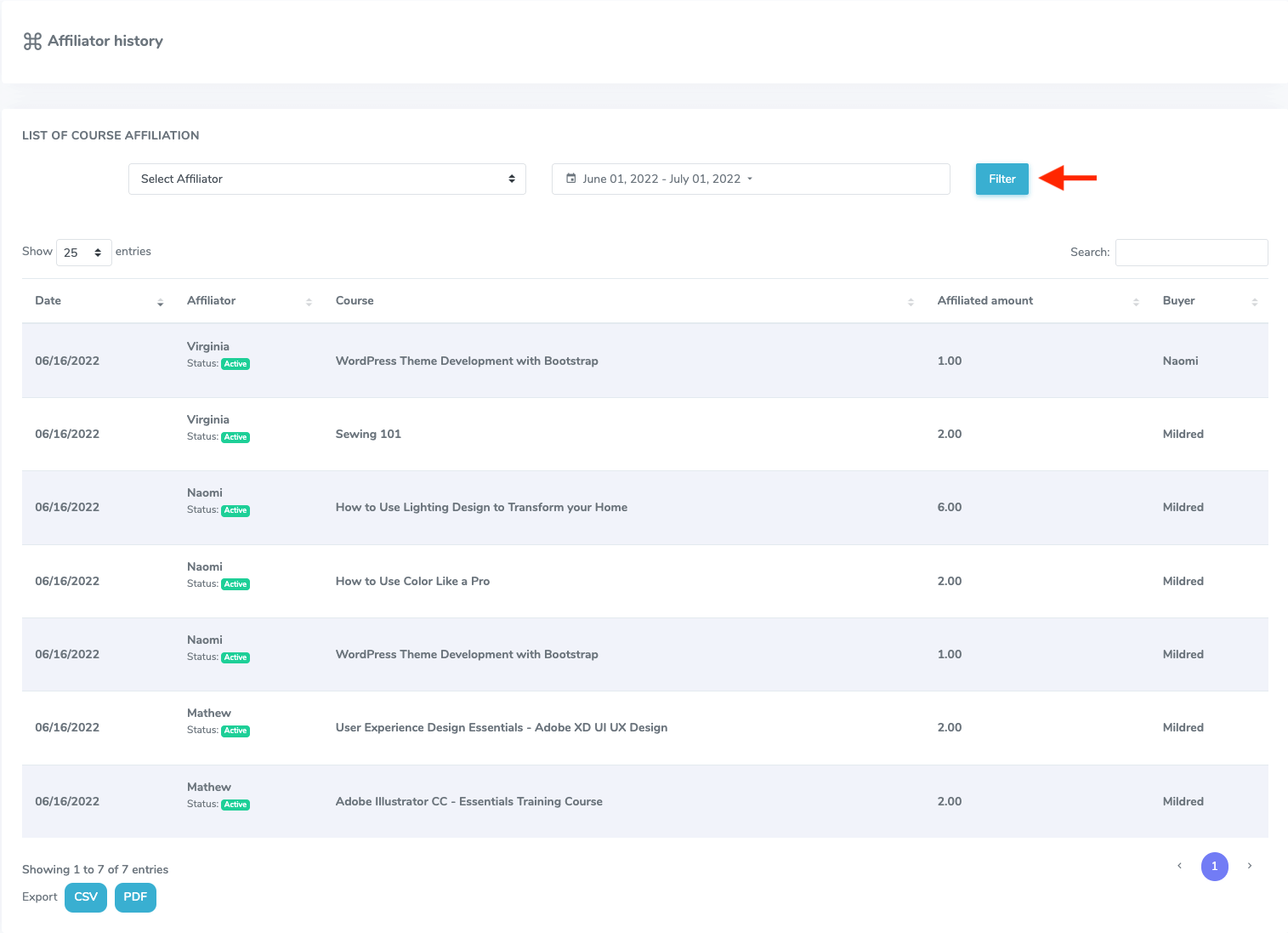This screenshot has width=1288, height=933.
Task: Export the table as CSV
Action: coord(85,897)
